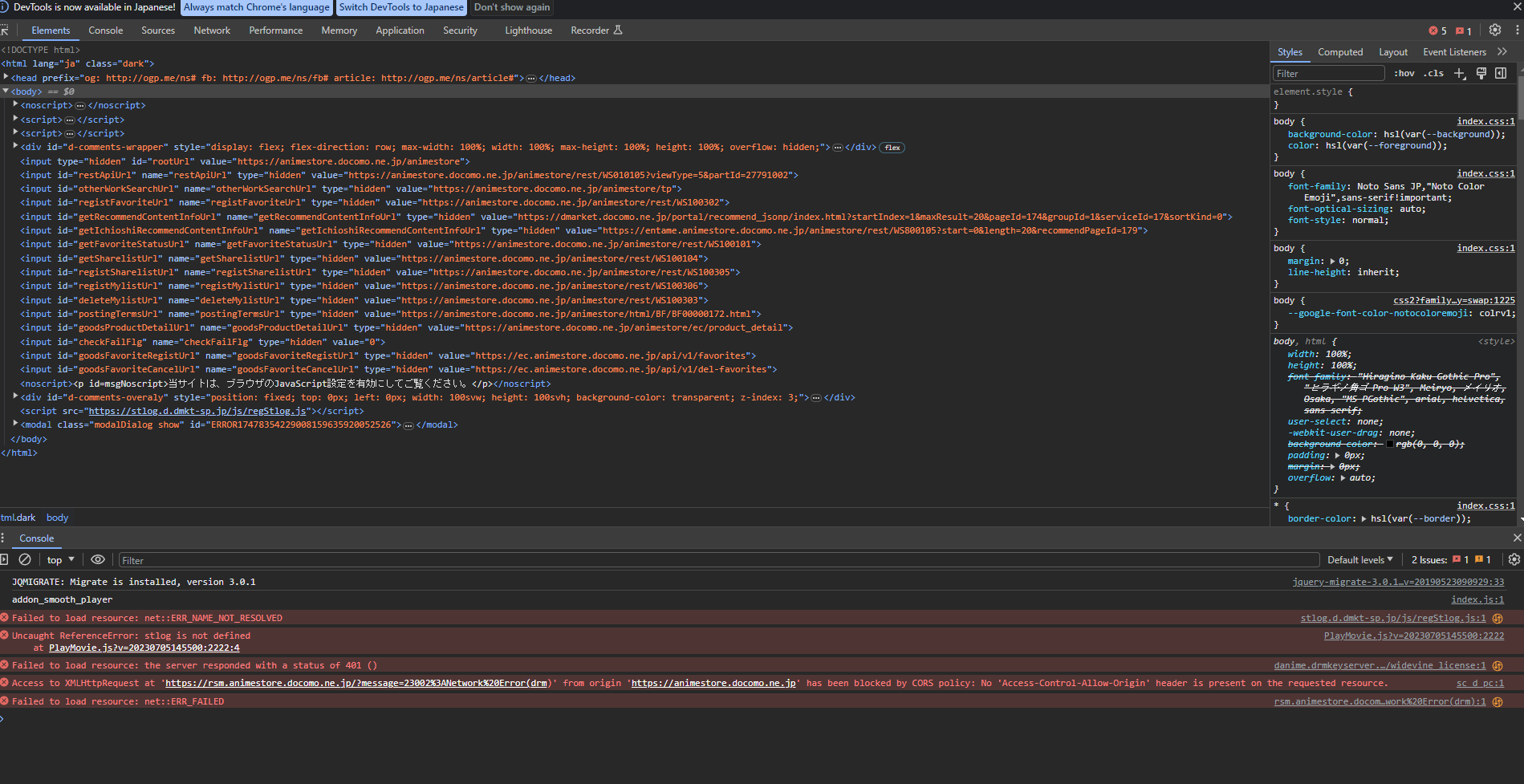Open console settings gear icon
The height and width of the screenshot is (784, 1524).
point(1514,559)
